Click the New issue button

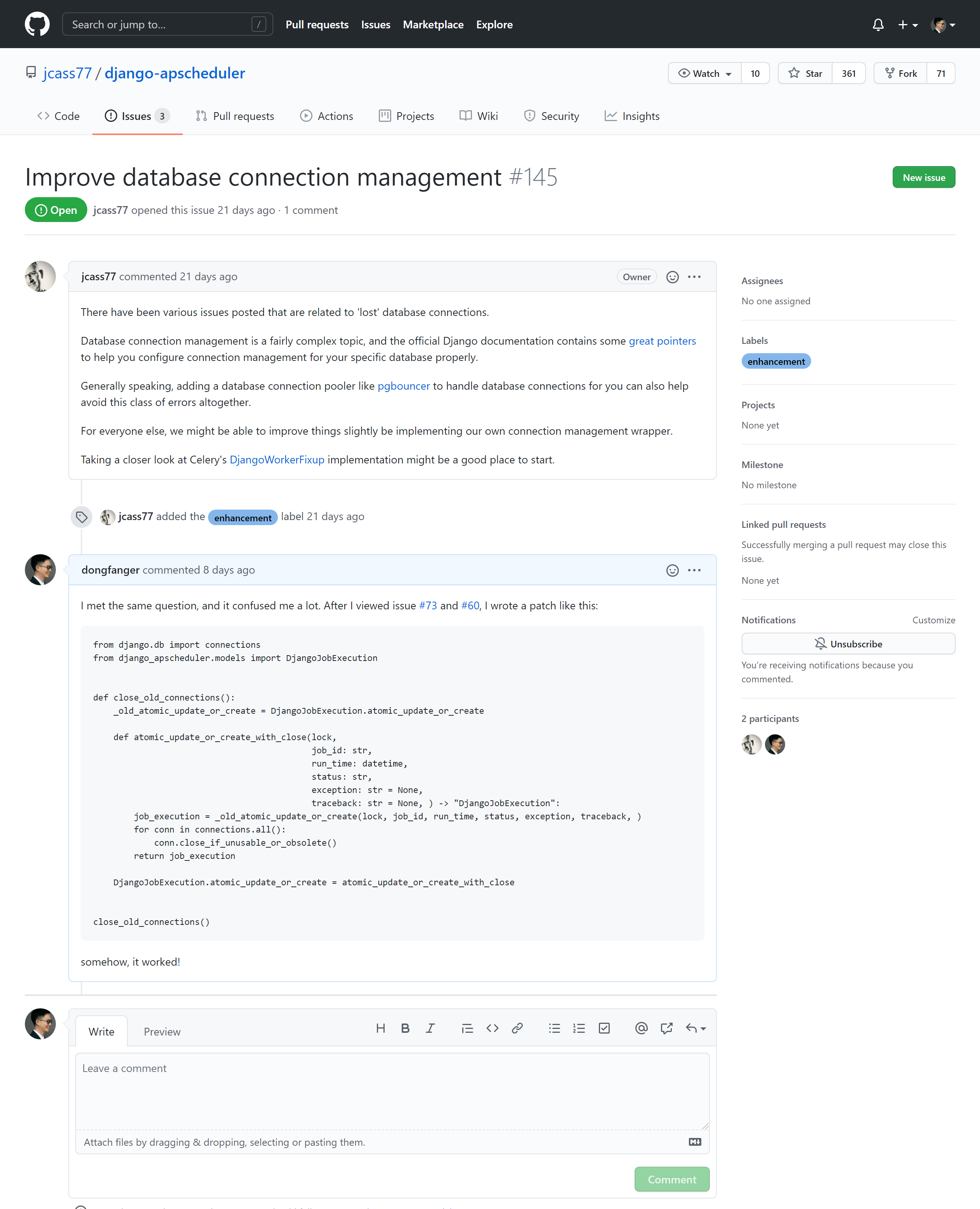924,177
